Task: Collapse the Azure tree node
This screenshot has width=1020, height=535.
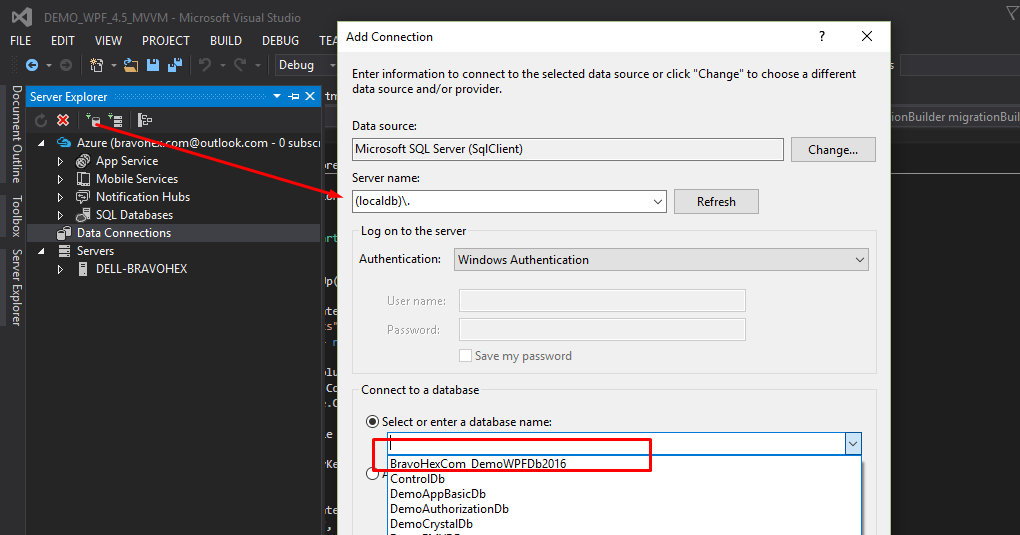Action: click(x=42, y=143)
